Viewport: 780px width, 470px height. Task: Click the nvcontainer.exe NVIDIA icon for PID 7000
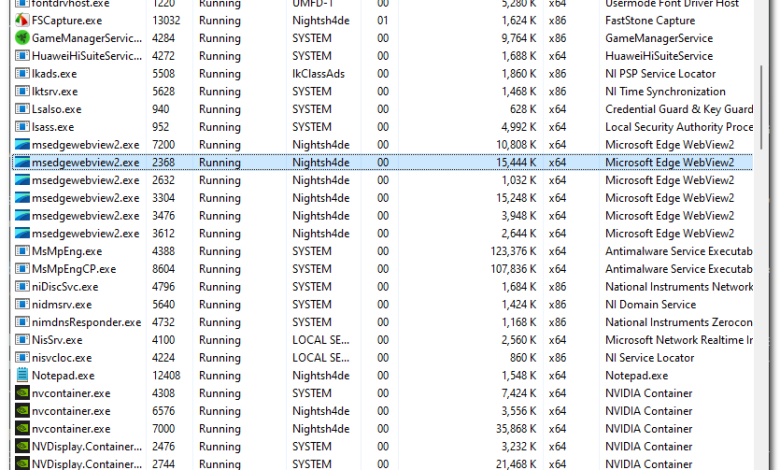click(22, 429)
